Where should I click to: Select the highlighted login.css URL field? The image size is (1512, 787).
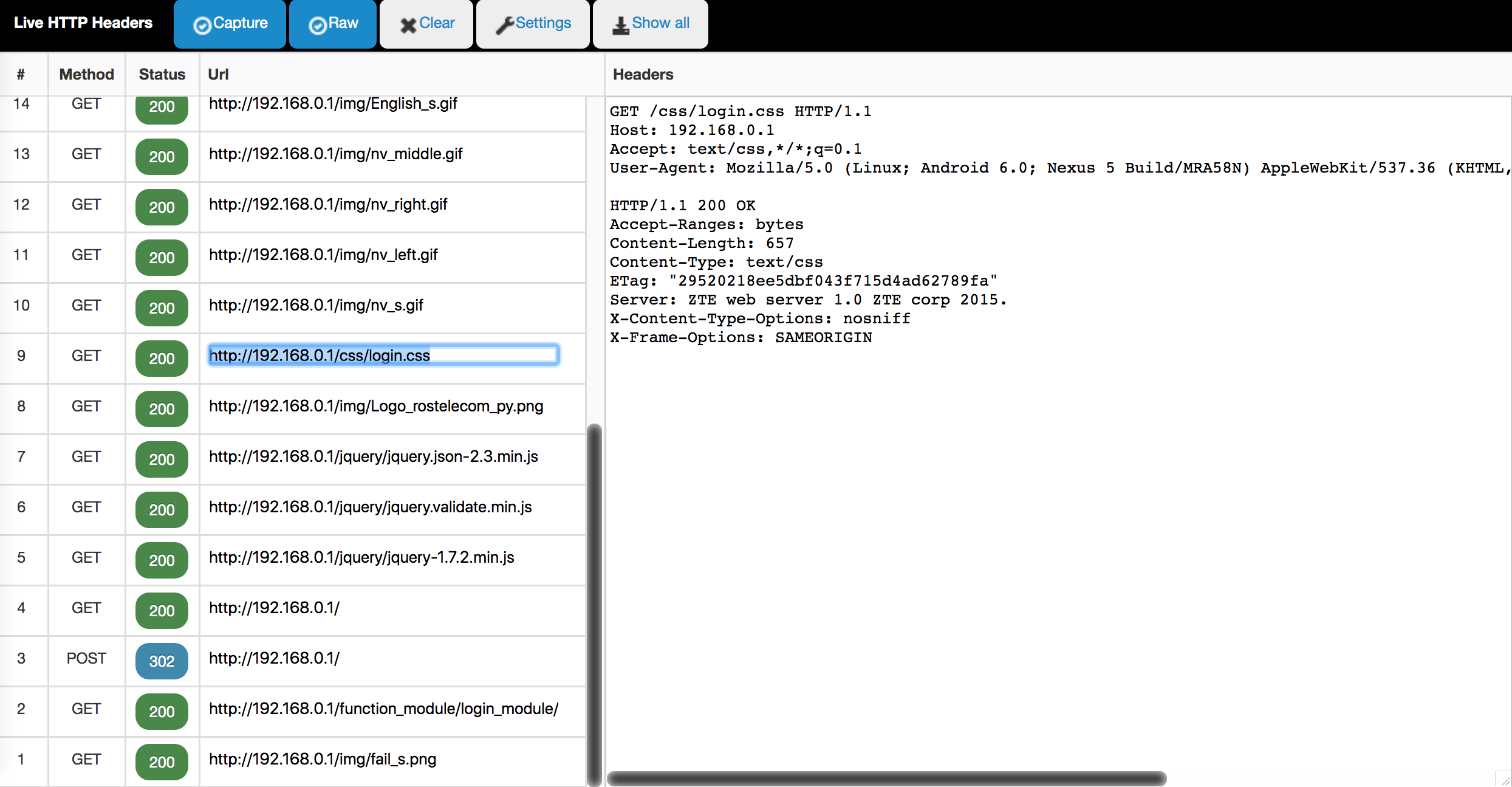point(383,355)
